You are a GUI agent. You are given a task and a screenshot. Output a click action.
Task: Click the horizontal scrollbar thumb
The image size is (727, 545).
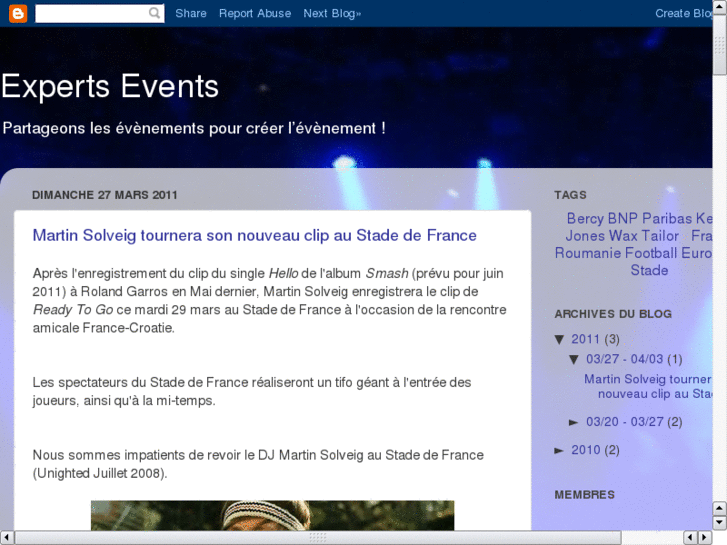(318, 538)
